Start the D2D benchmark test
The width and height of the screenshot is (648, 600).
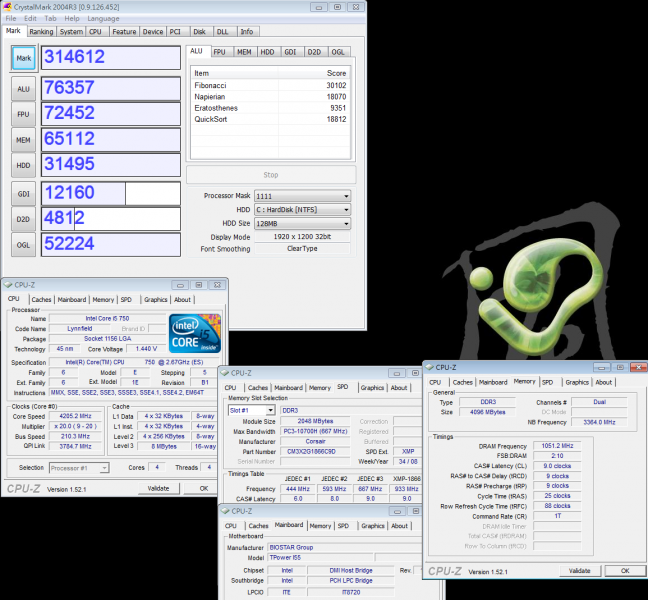pos(24,217)
